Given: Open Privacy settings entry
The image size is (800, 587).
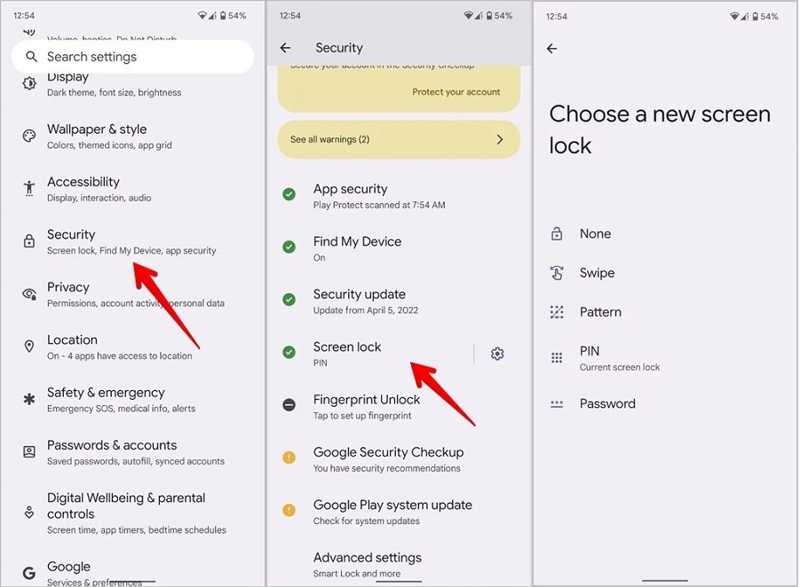Looking at the screenshot, I should point(133,294).
